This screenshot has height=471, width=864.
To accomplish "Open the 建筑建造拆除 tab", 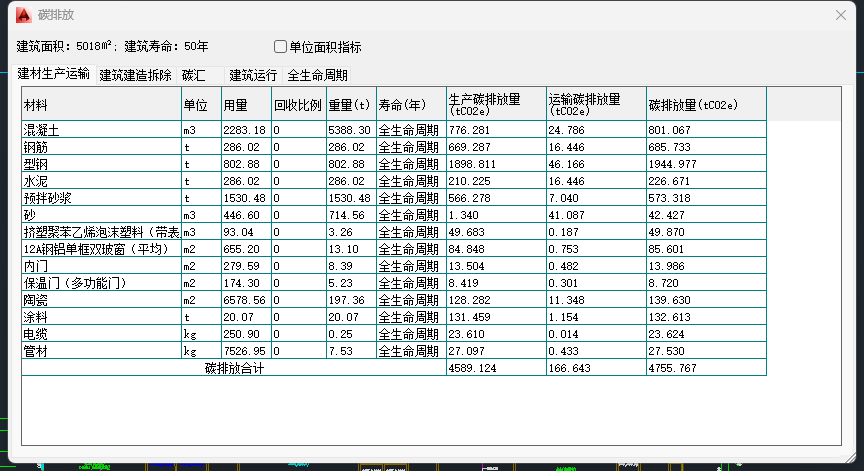I will 136,75.
